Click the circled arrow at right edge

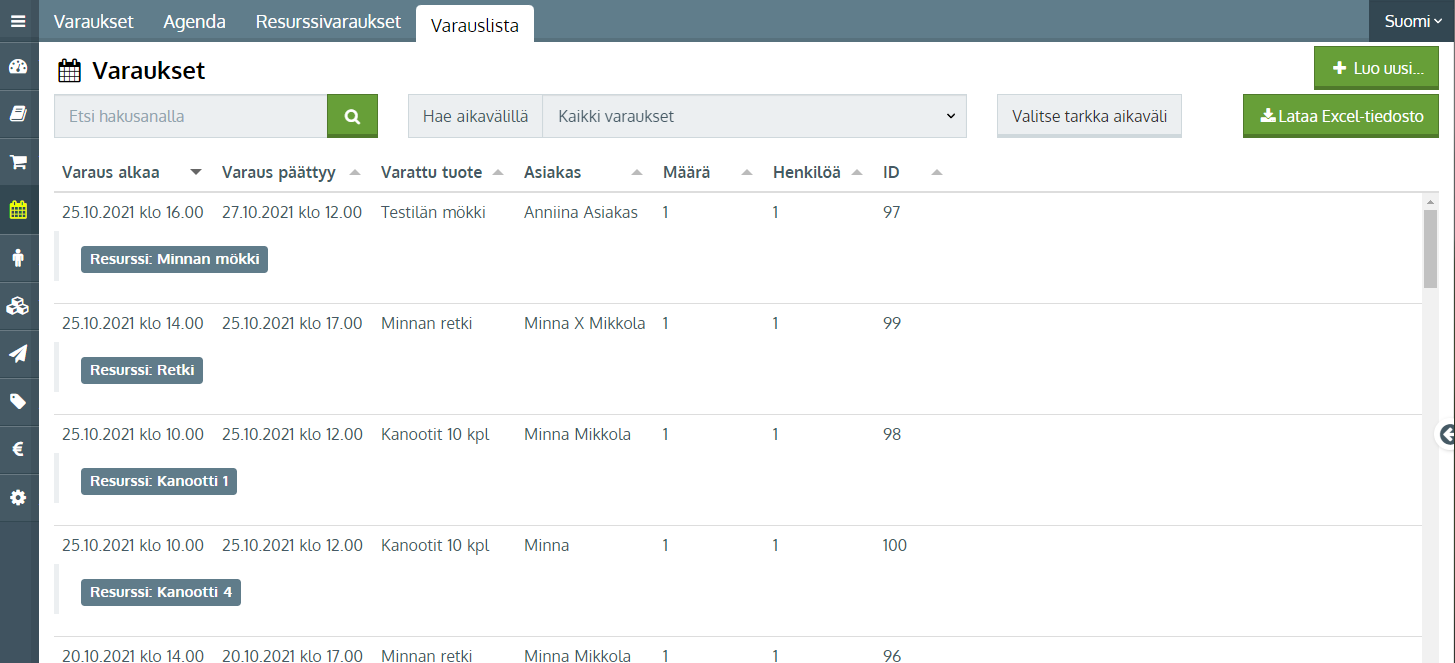(1446, 434)
